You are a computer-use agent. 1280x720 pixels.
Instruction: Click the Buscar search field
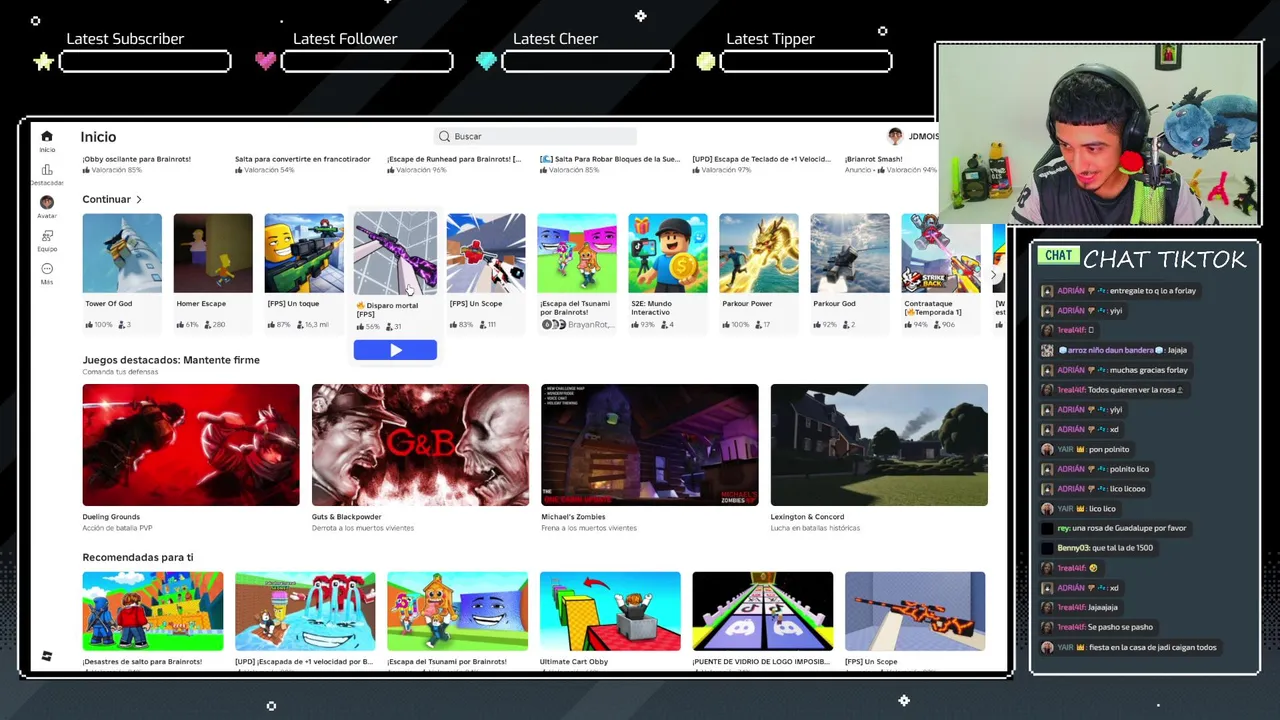click(536, 136)
